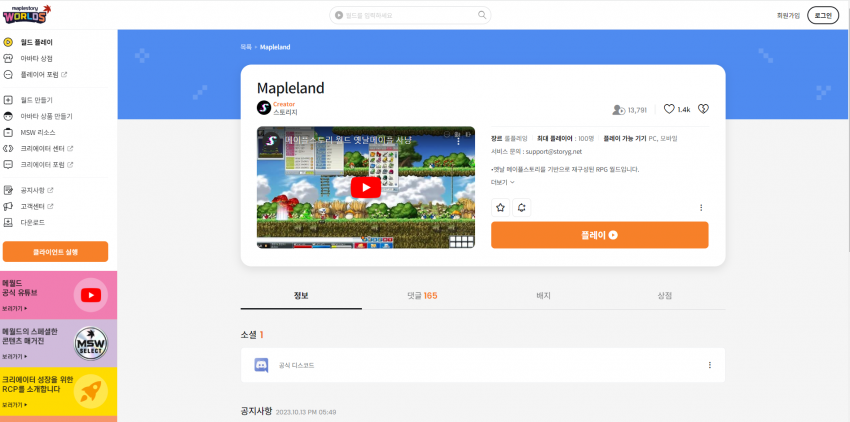This screenshot has width=850, height=422.
Task: Go back via the 목록 breadcrumb
Action: point(246,47)
